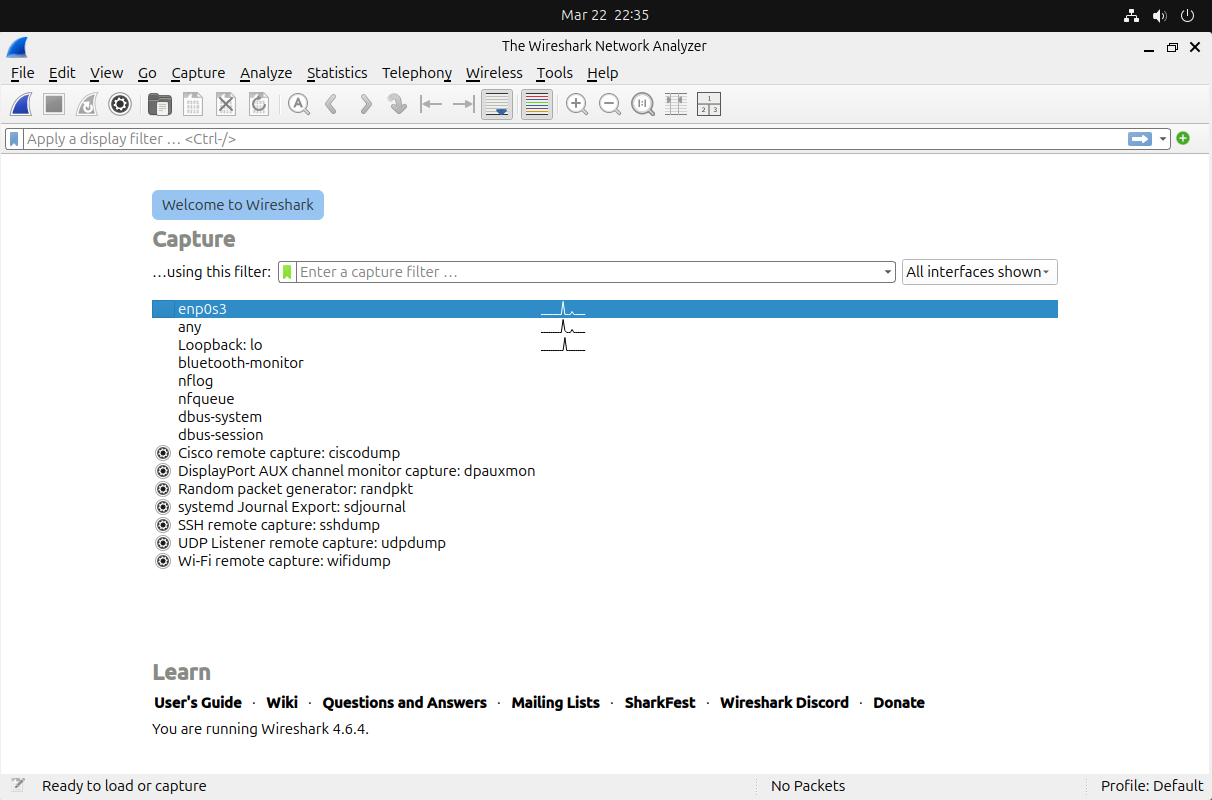Start capturing packets with the shark fin icon
This screenshot has width=1212, height=800.
click(x=22, y=104)
